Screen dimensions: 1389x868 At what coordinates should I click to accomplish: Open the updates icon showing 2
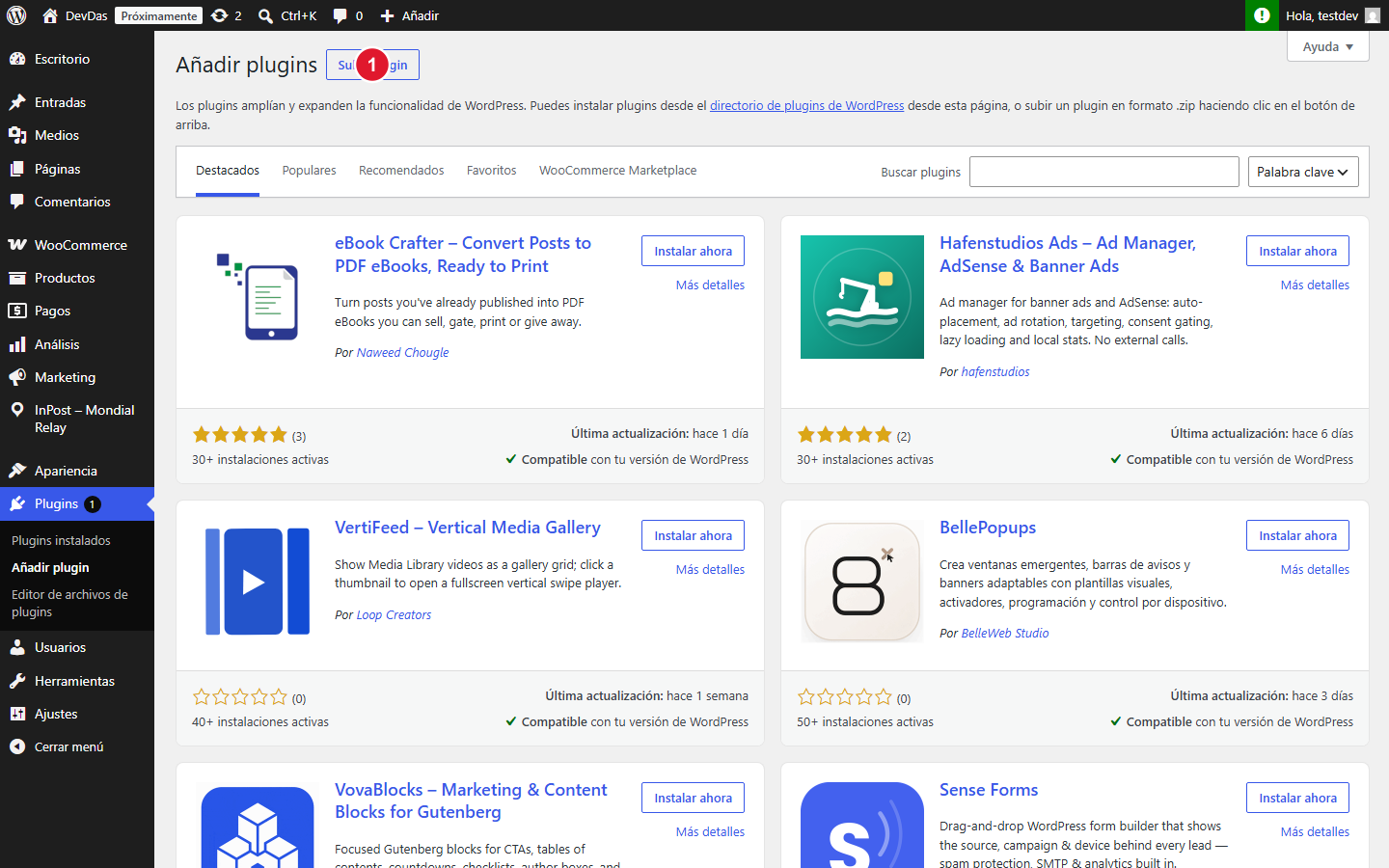[x=220, y=15]
